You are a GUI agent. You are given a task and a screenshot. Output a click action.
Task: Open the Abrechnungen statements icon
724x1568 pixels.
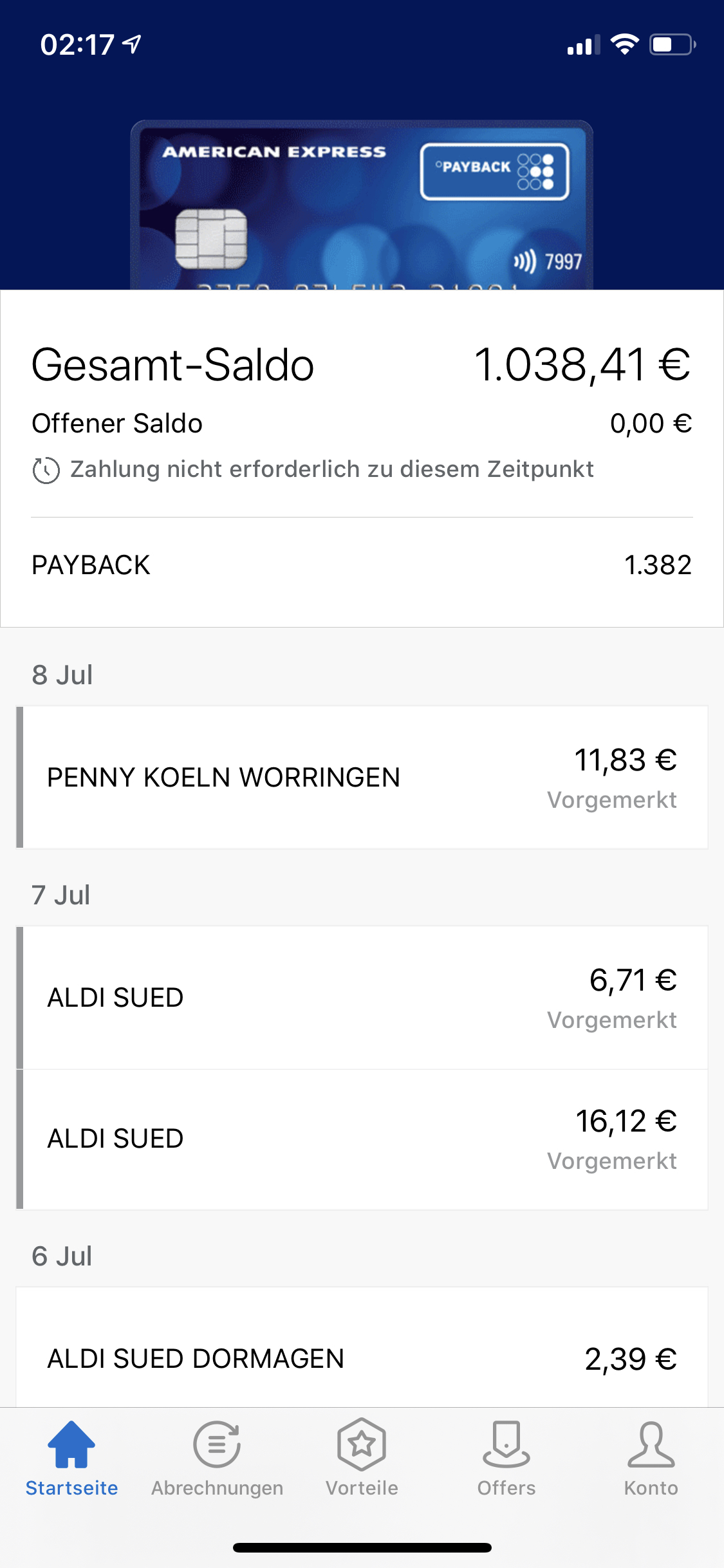[x=217, y=1444]
